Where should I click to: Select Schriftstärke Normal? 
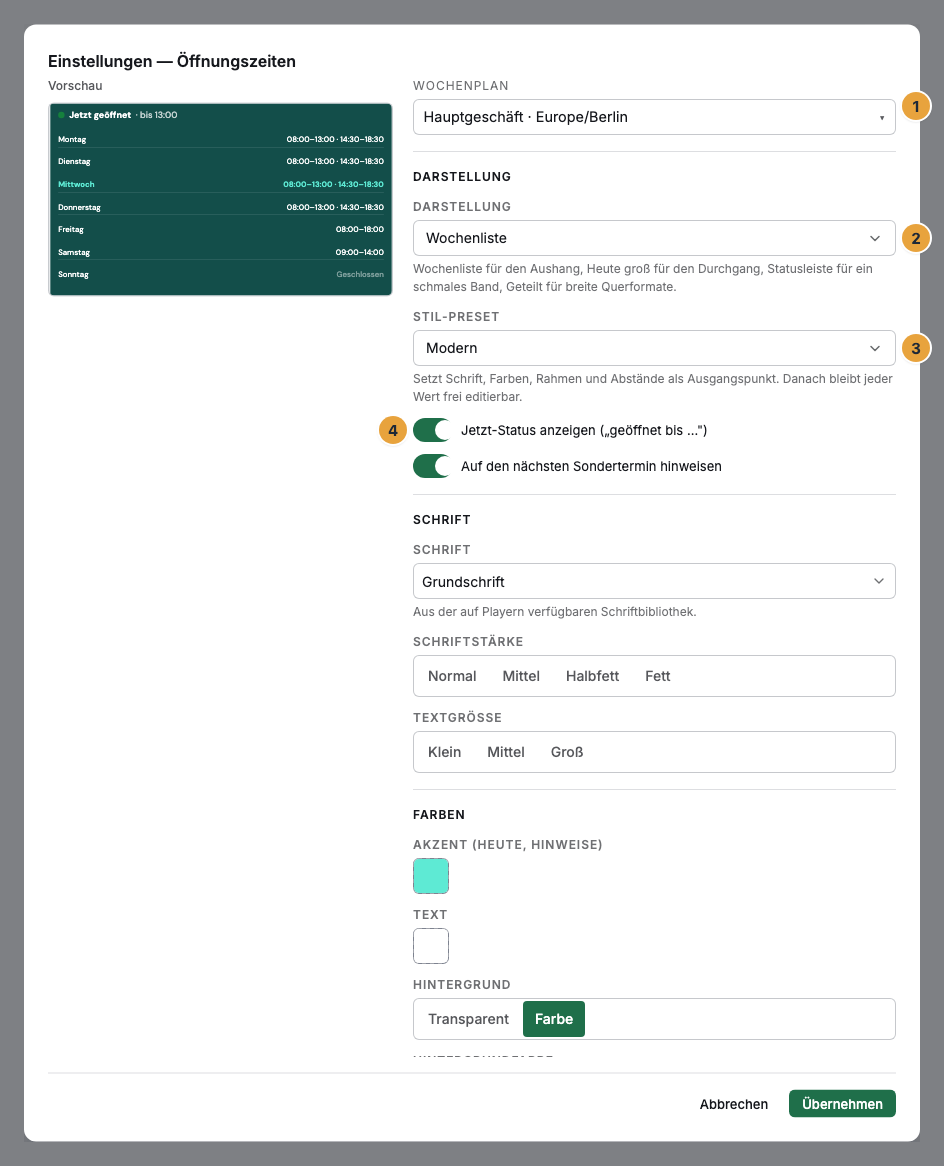point(452,676)
